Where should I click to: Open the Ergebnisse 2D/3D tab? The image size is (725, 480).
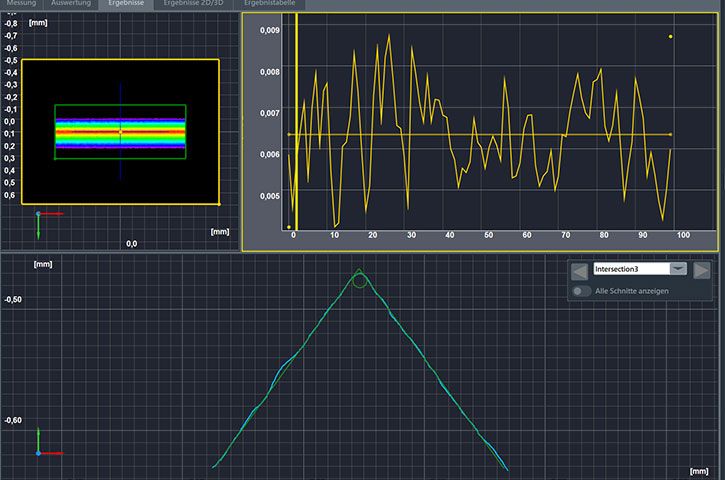[x=193, y=4]
